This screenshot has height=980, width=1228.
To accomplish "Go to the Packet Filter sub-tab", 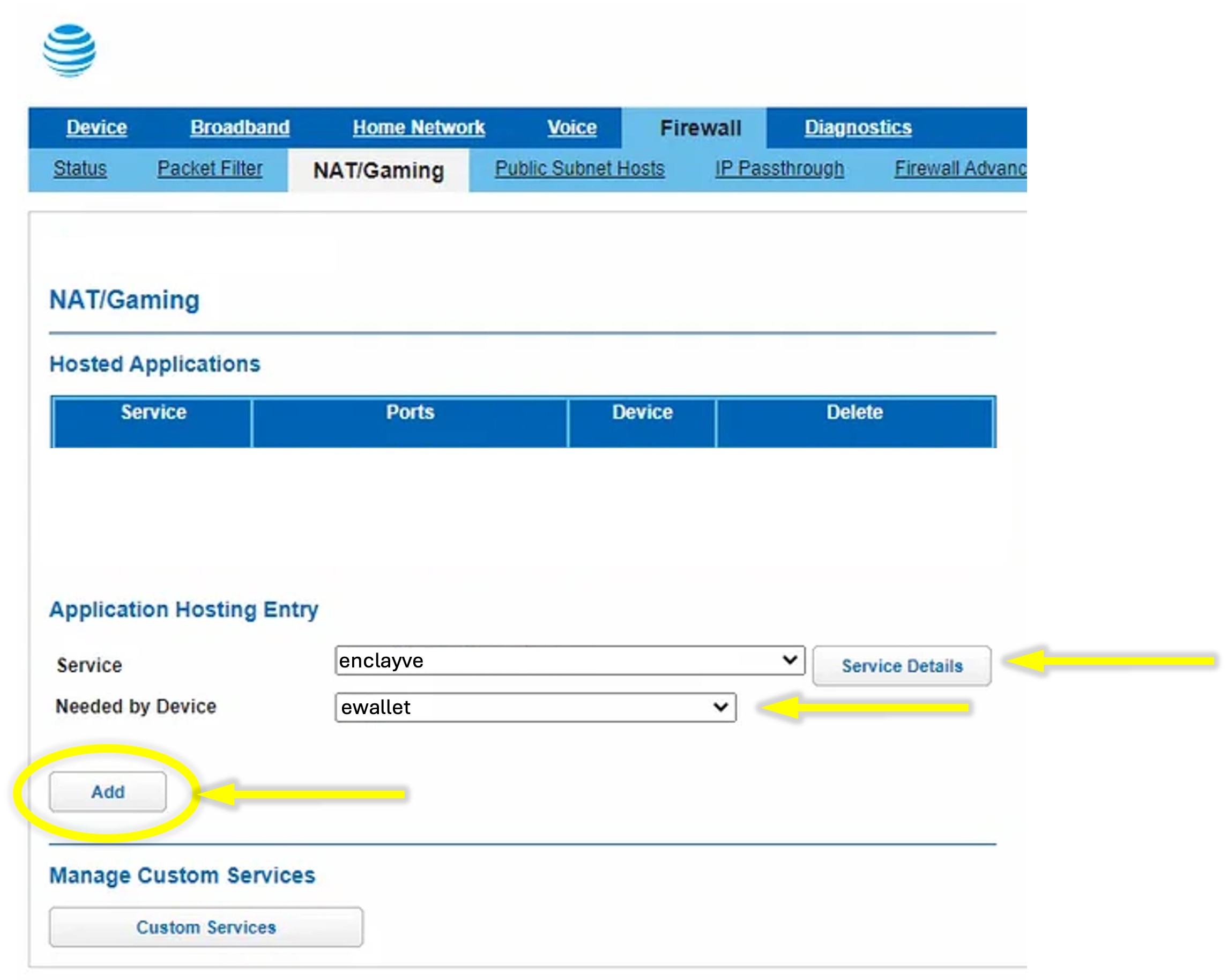I will [x=210, y=168].
